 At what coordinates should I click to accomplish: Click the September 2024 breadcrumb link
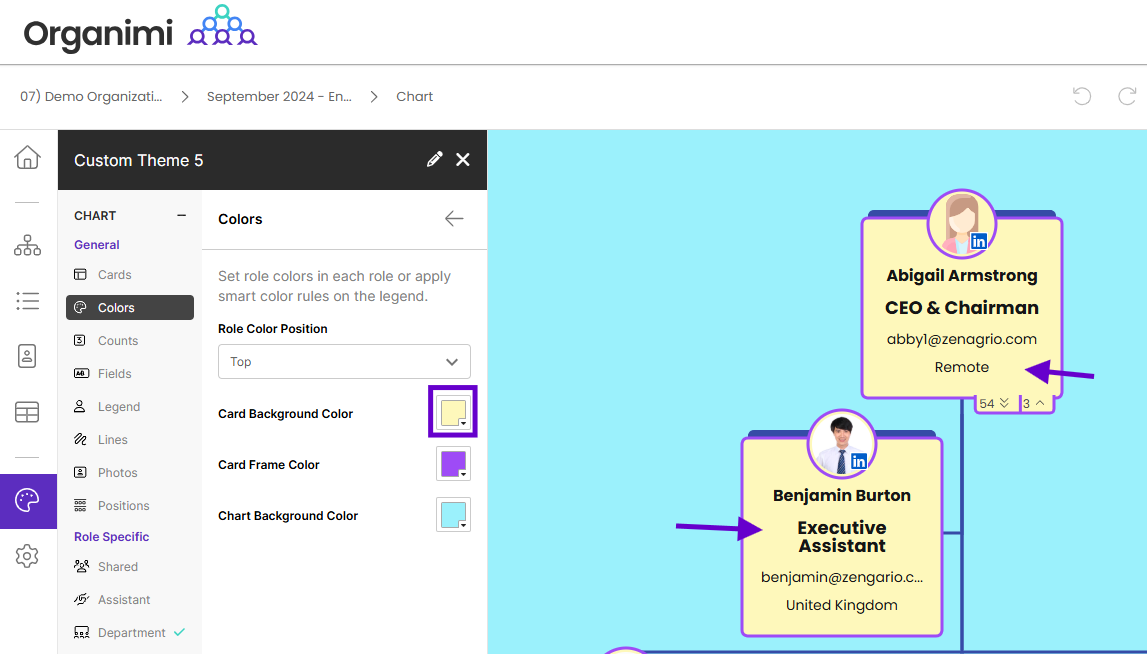tap(279, 97)
